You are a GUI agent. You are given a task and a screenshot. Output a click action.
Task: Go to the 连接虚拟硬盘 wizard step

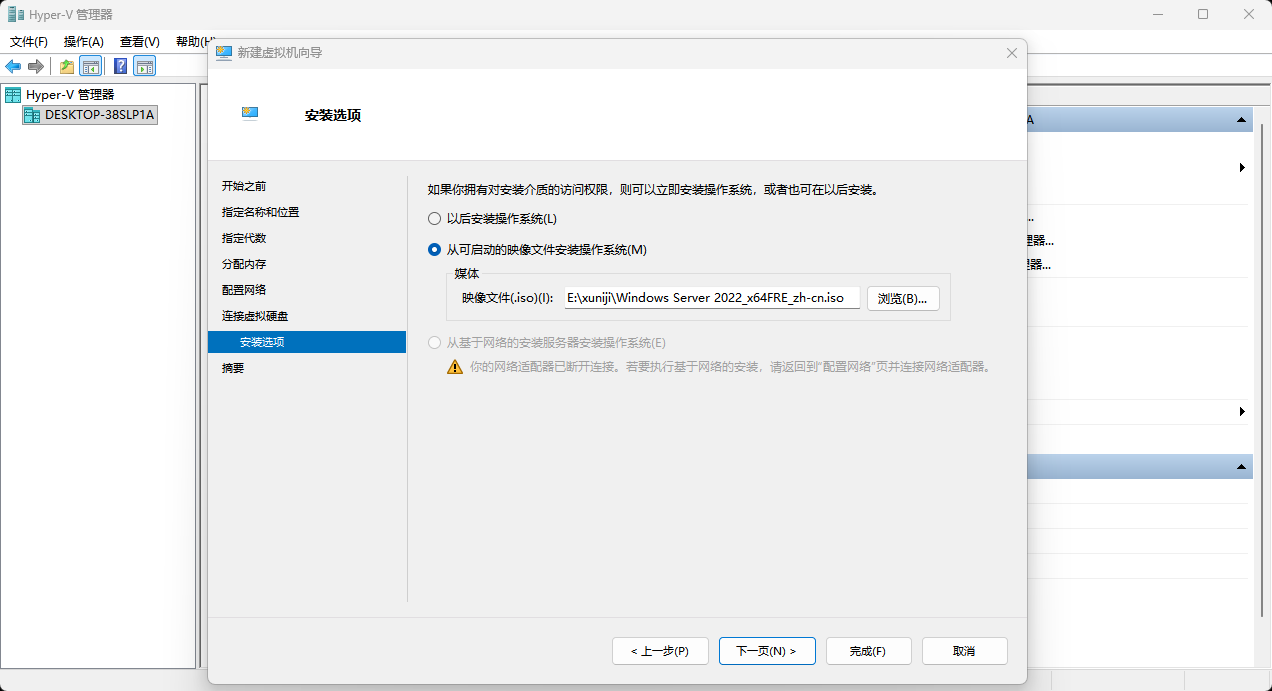(x=255, y=316)
